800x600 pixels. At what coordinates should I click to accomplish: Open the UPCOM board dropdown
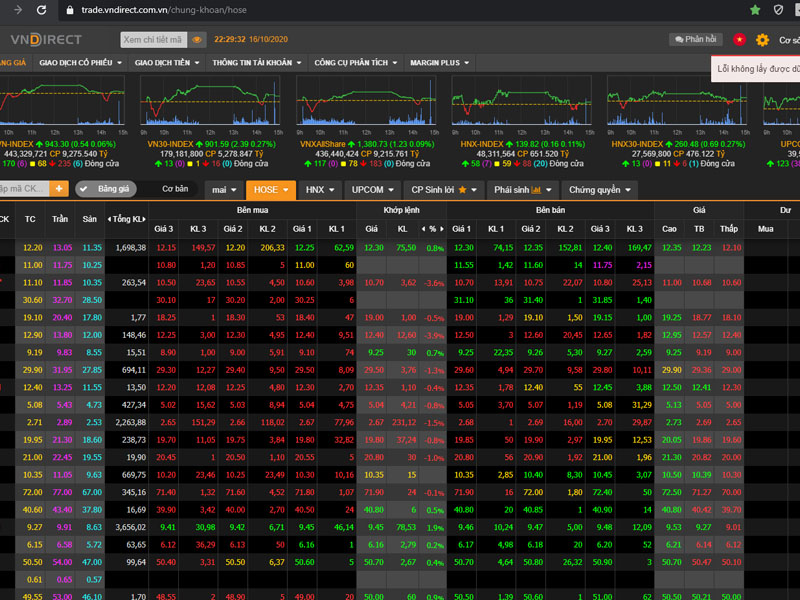(372, 190)
